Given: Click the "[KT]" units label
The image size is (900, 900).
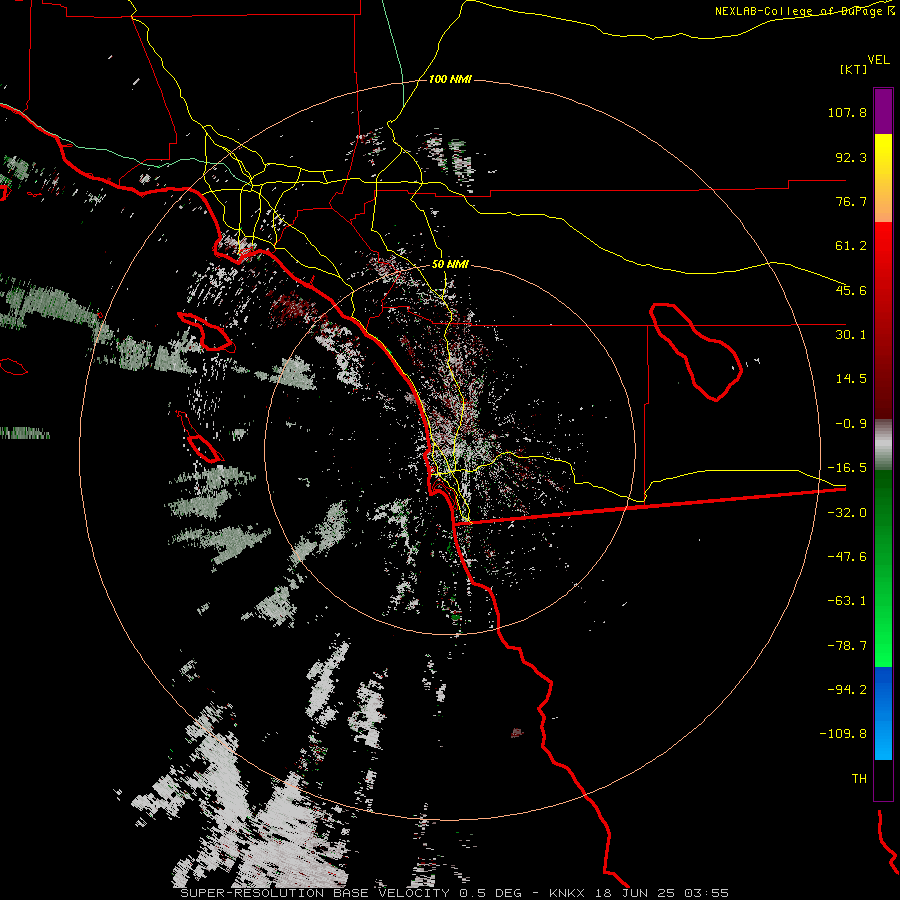Looking at the screenshot, I should pyautogui.click(x=854, y=69).
